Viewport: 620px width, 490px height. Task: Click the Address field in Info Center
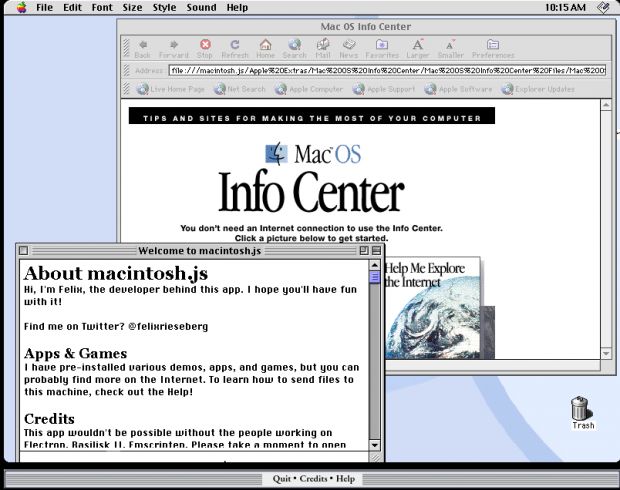(387, 71)
